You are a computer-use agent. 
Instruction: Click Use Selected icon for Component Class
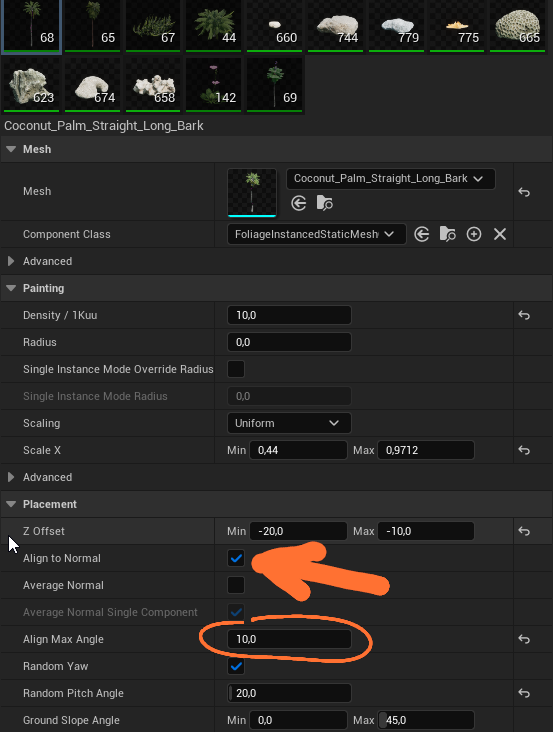421,234
